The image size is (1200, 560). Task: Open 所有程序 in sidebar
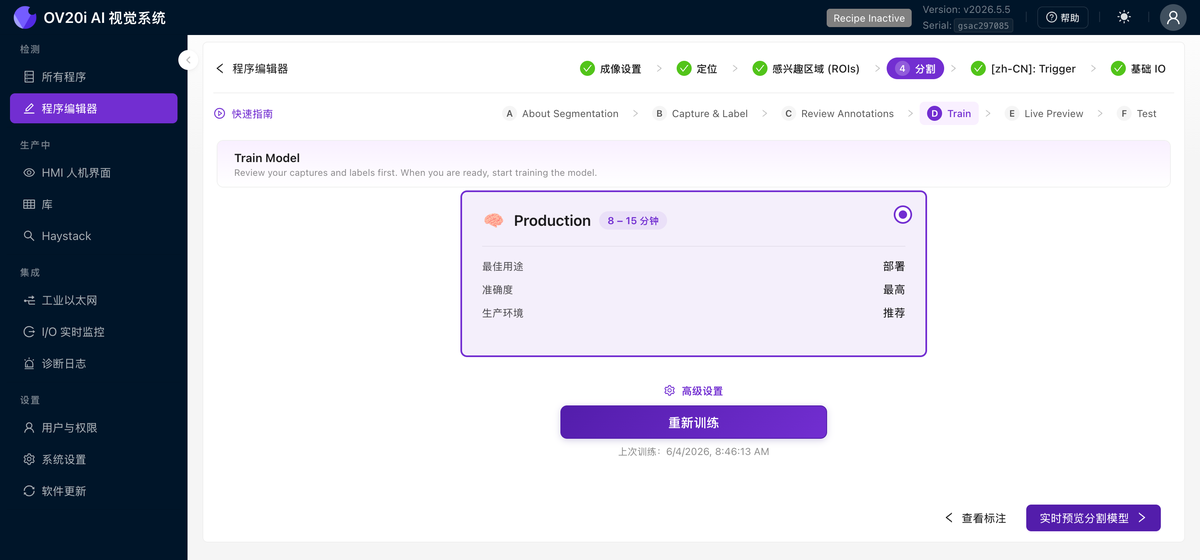coord(94,77)
